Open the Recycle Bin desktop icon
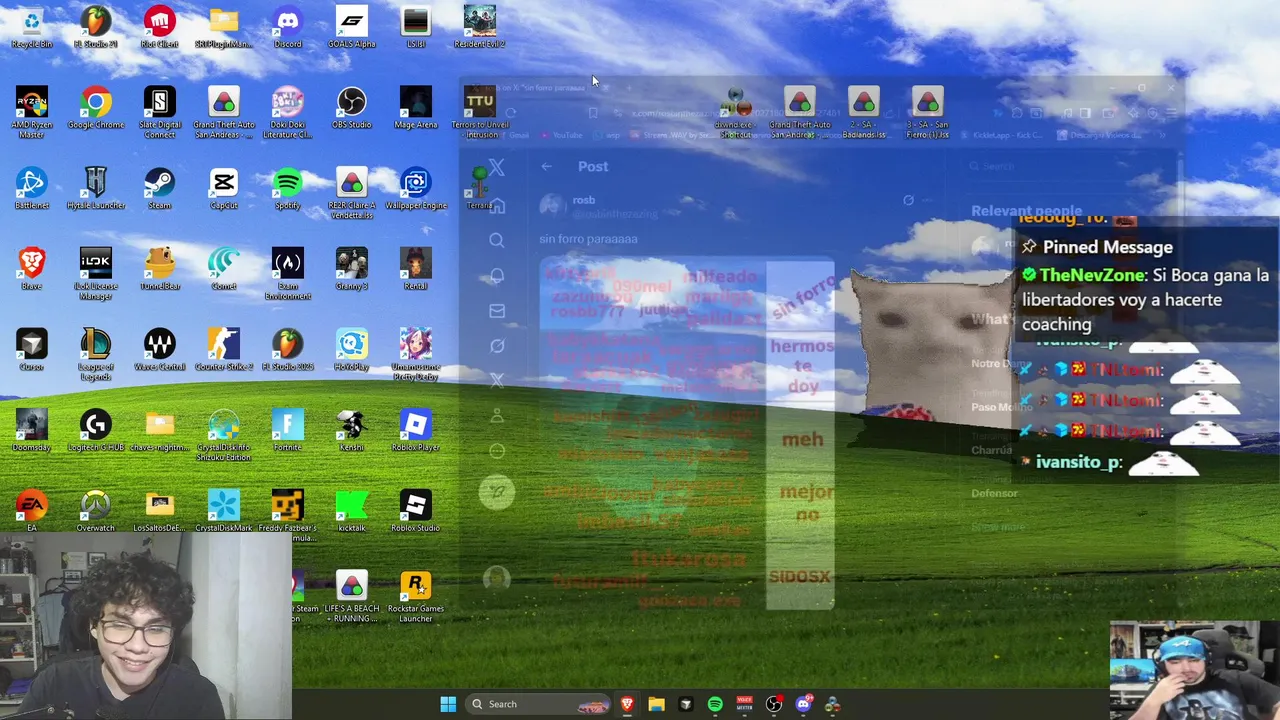Screen dimensions: 1280x720 (x=32, y=27)
